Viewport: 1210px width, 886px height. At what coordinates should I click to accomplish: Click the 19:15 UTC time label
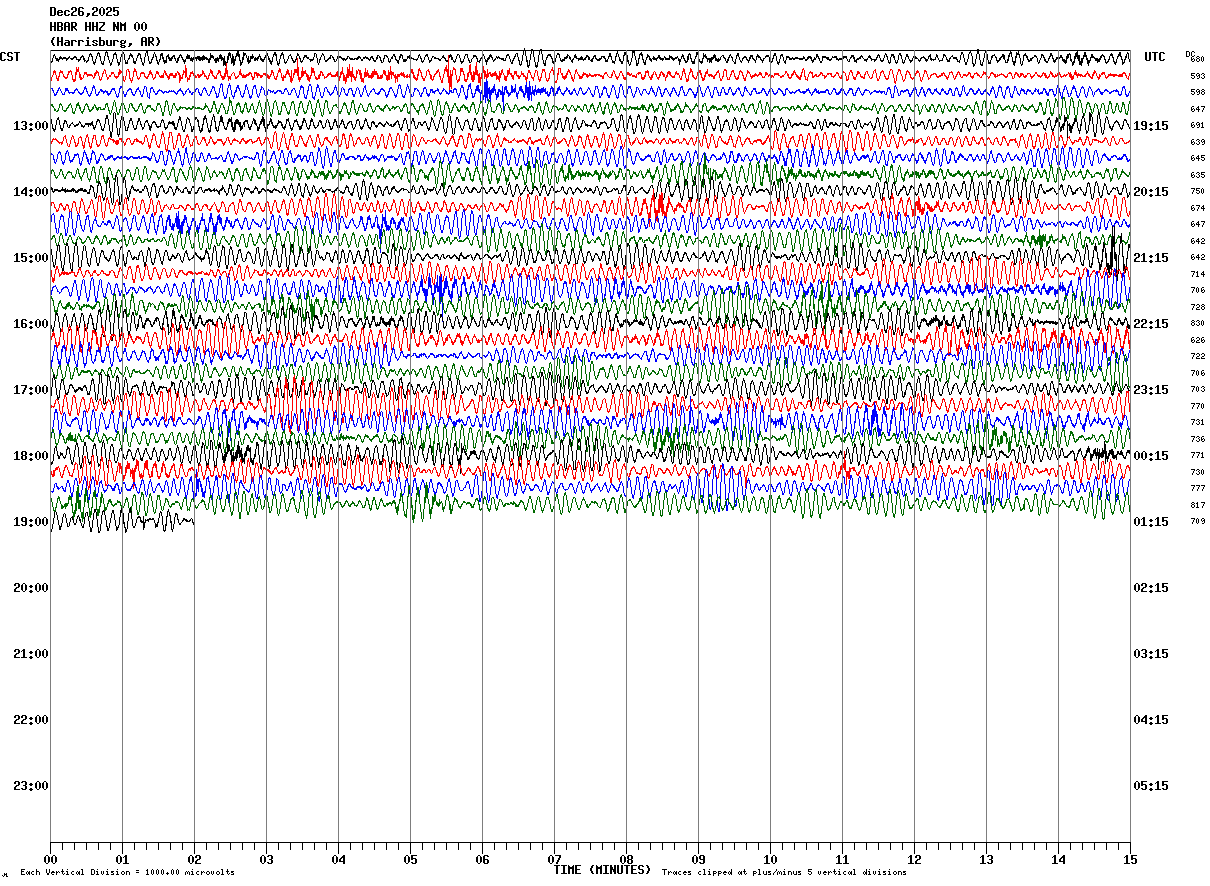(1152, 126)
